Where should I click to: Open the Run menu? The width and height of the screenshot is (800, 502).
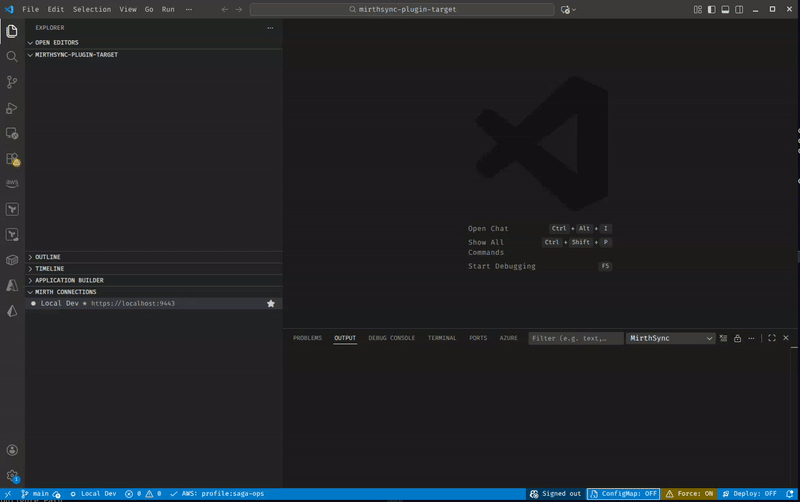168,9
